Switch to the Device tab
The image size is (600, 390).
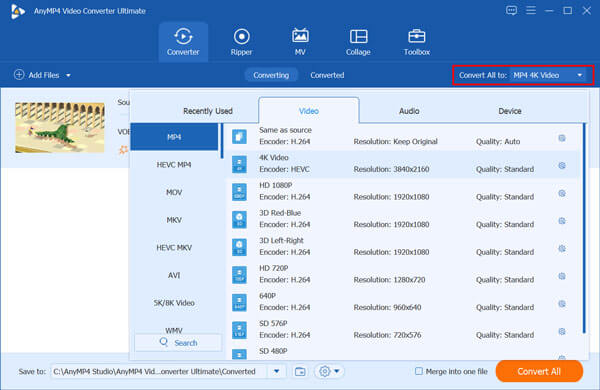tap(510, 111)
